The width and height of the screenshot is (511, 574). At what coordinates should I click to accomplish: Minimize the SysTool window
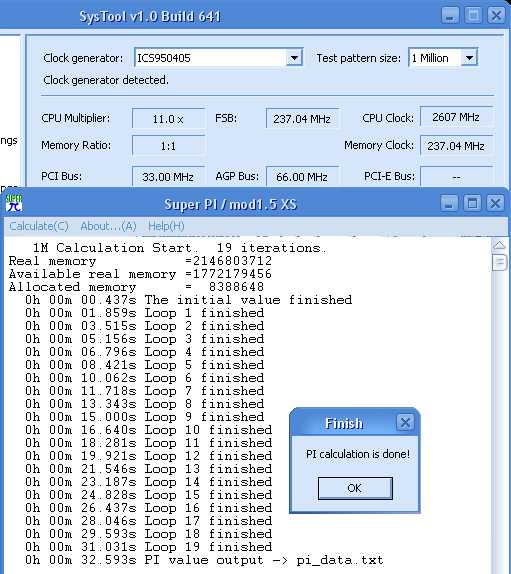tap(450, 16)
